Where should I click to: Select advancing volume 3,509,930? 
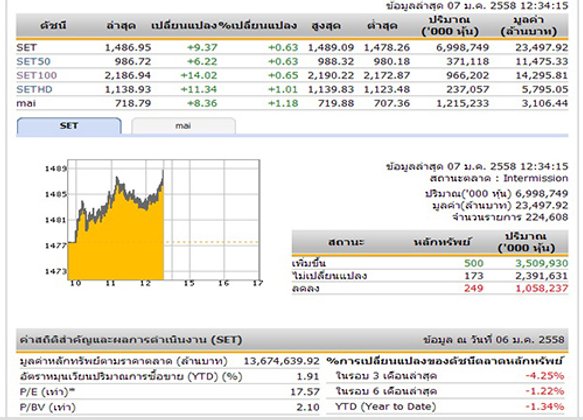pos(542,264)
